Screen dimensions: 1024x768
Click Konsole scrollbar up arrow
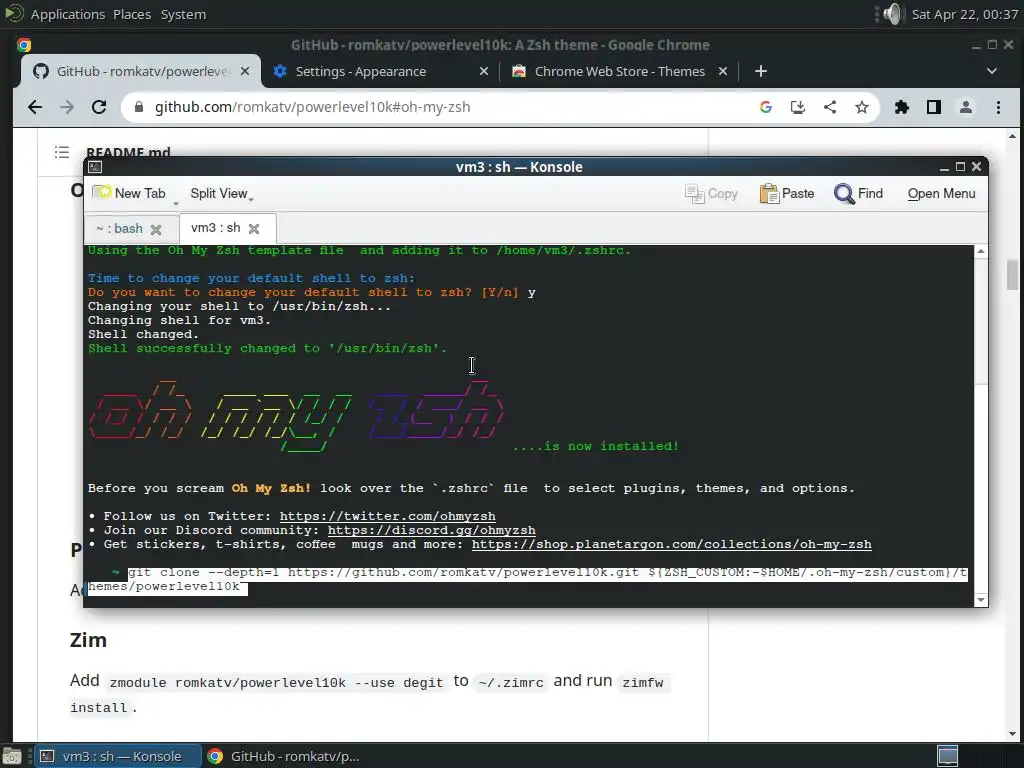pyautogui.click(x=981, y=251)
